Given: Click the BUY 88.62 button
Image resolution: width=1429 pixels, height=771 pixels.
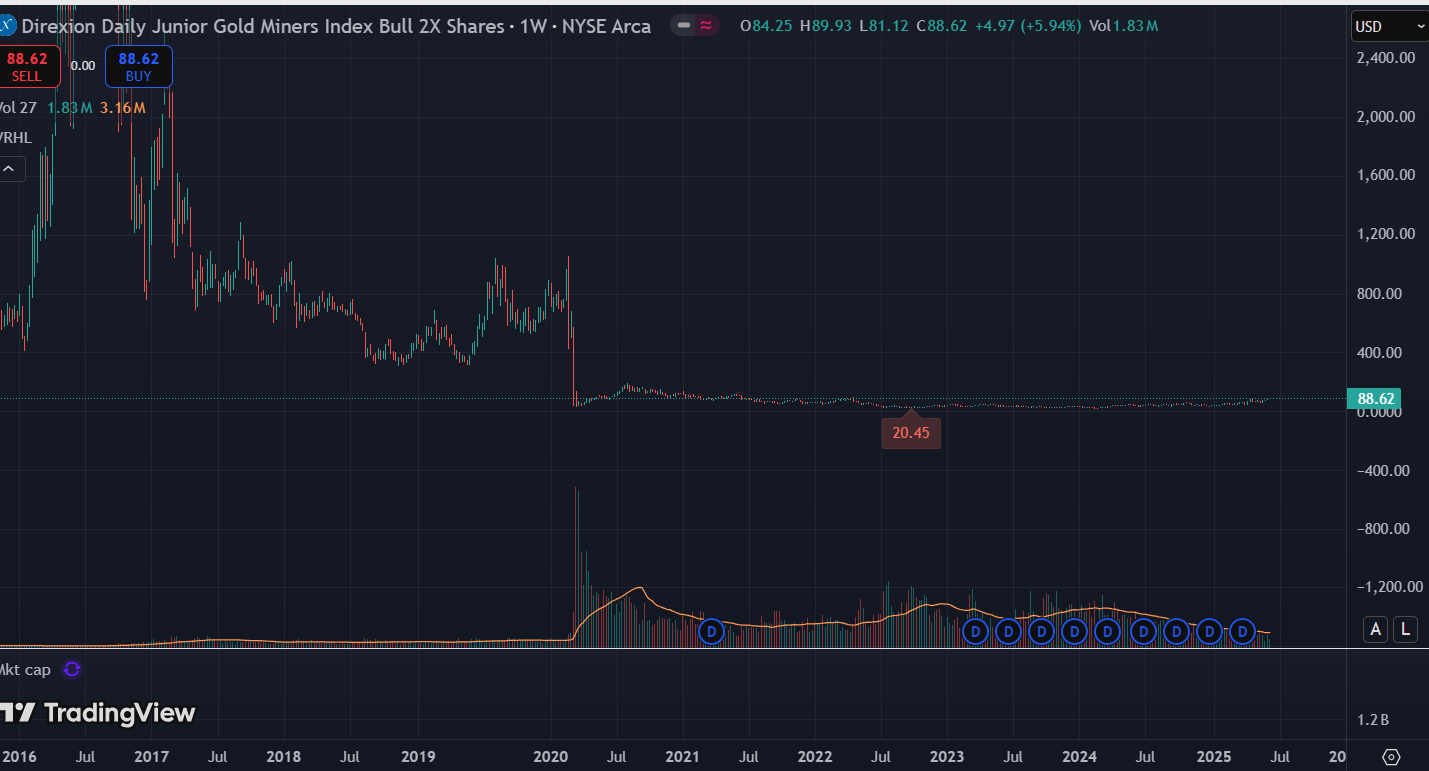Looking at the screenshot, I should coord(139,67).
